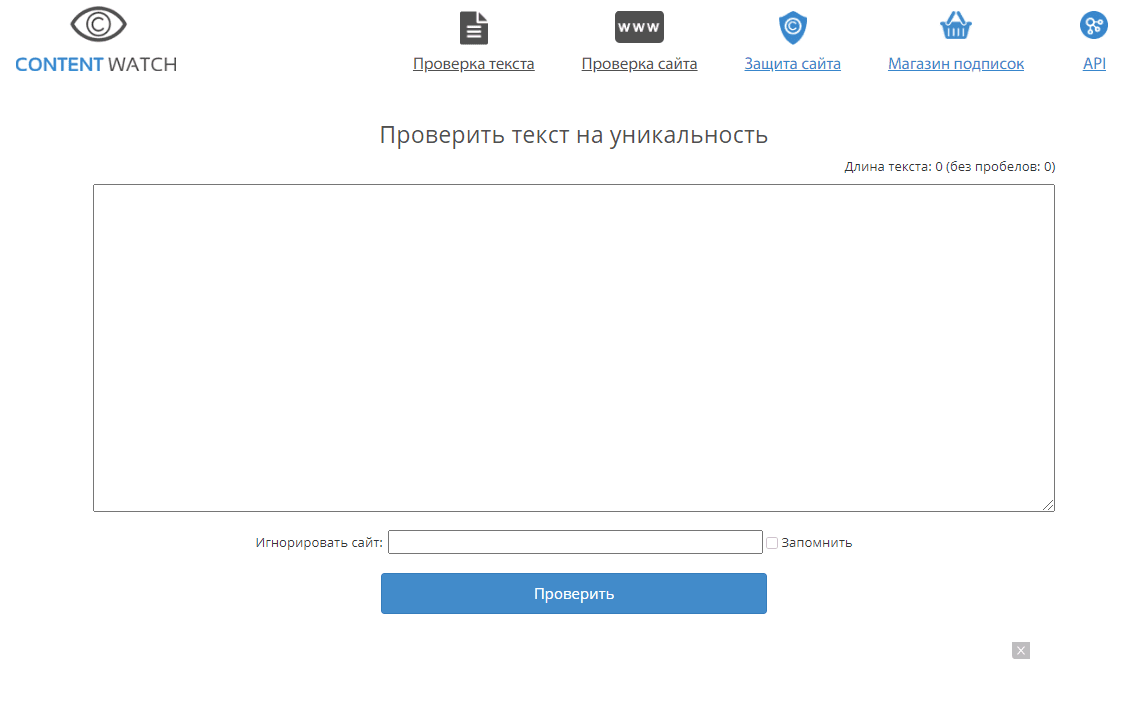Open the Проверка сайта menu link

(x=639, y=64)
